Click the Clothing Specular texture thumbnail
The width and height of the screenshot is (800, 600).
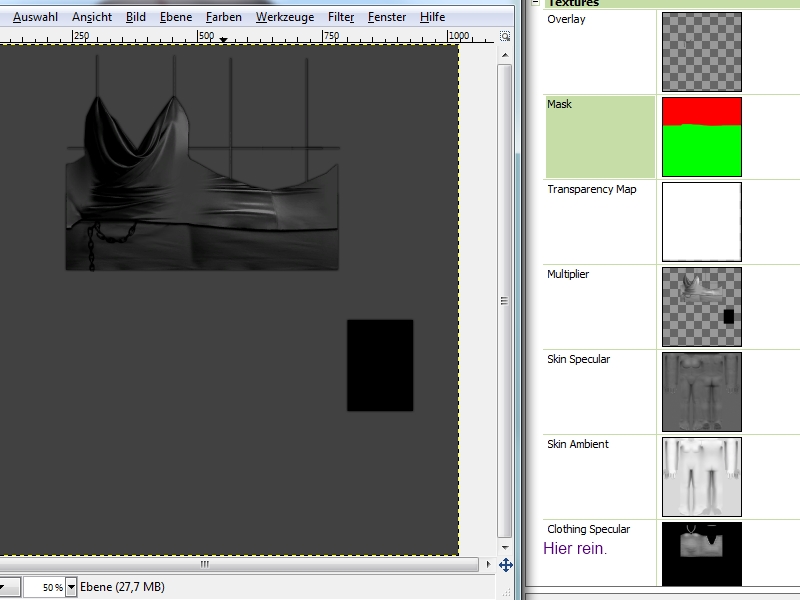pos(702,554)
